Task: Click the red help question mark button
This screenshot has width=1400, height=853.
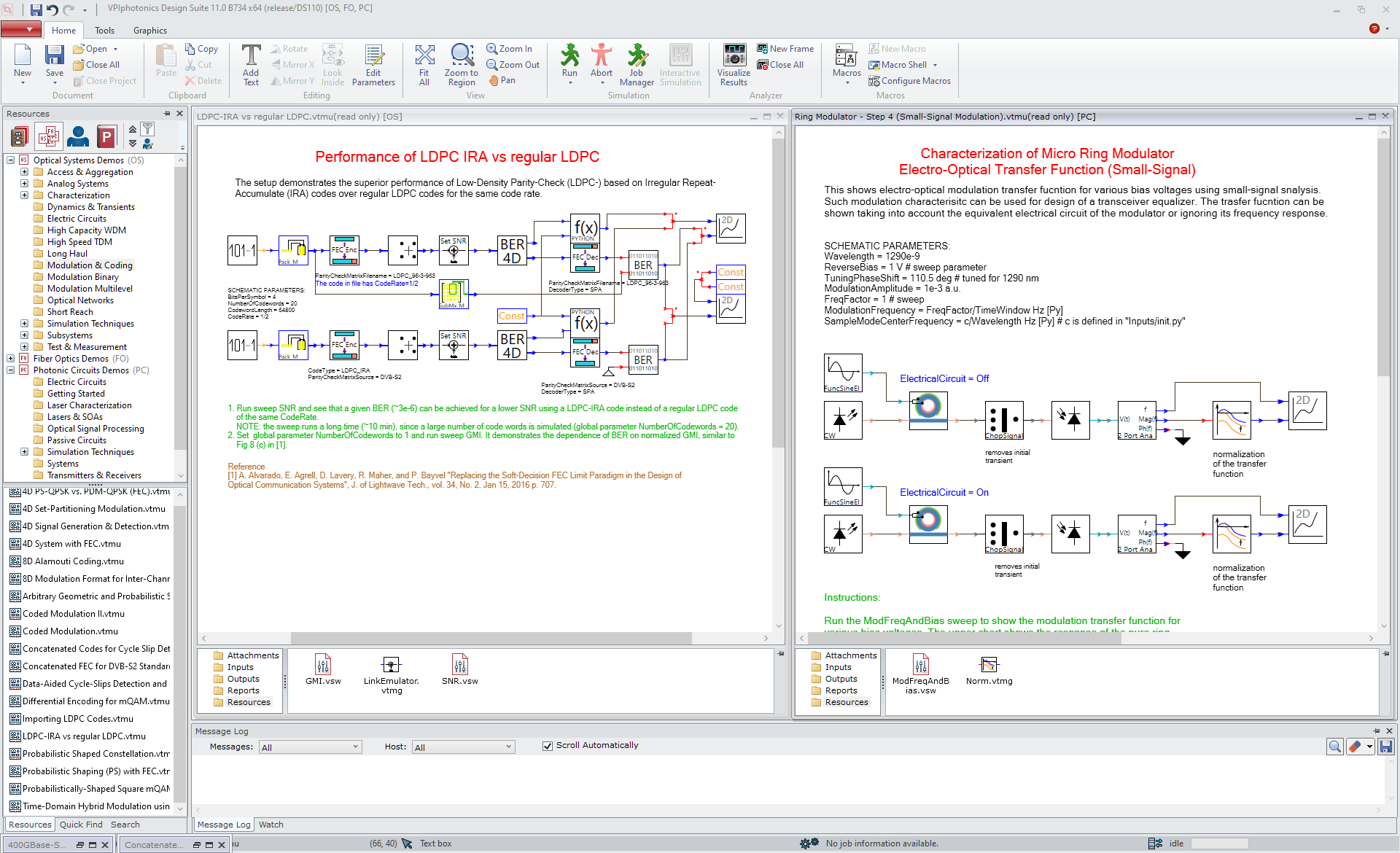Action: click(1374, 29)
